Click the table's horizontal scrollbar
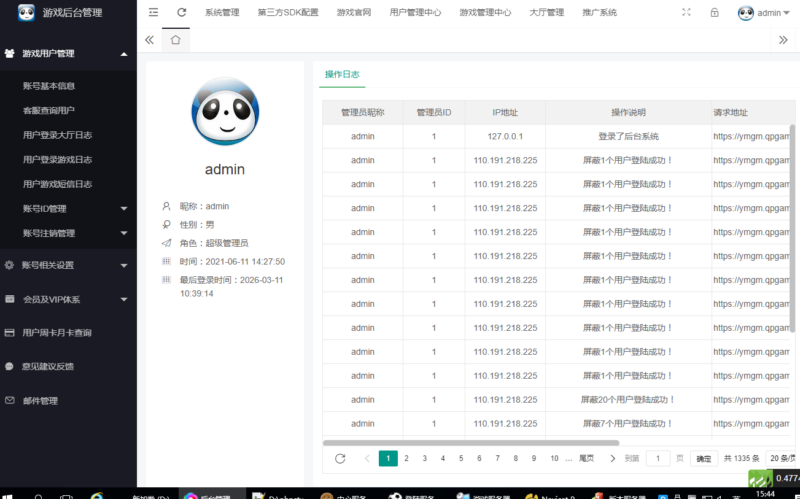 (x=471, y=443)
